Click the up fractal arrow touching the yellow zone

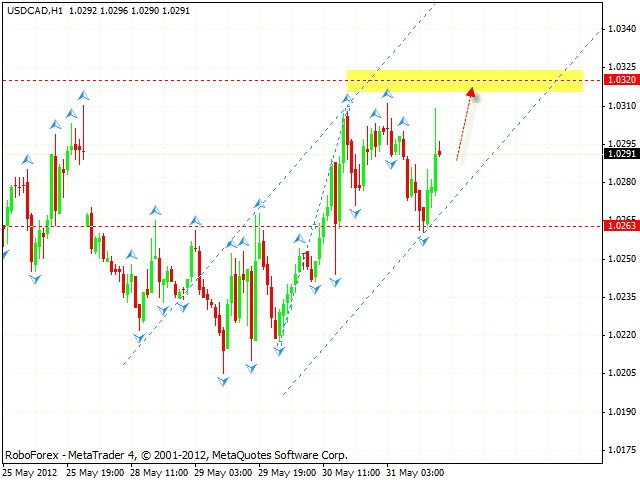pos(348,99)
